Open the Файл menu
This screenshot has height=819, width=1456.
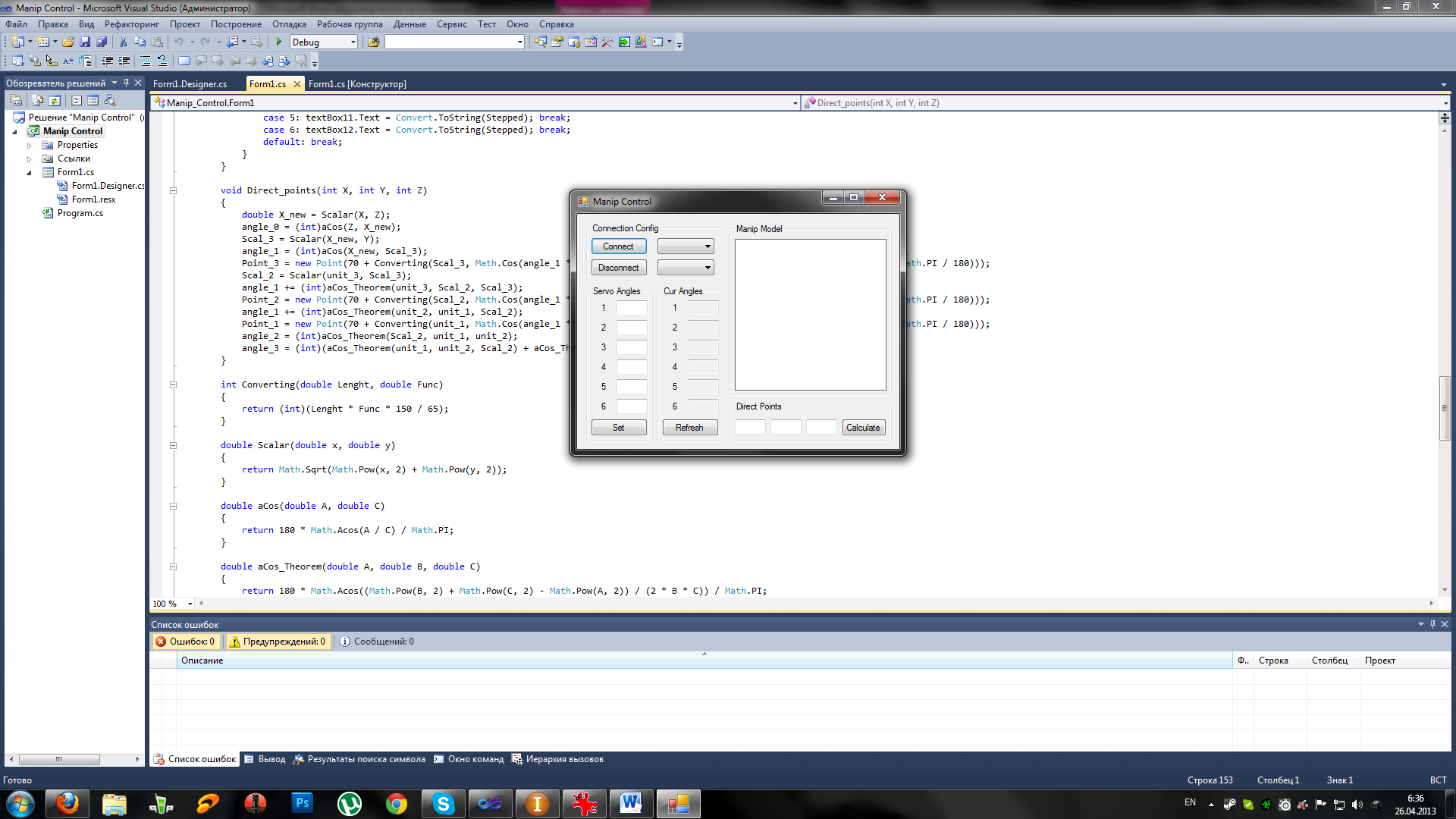click(17, 24)
